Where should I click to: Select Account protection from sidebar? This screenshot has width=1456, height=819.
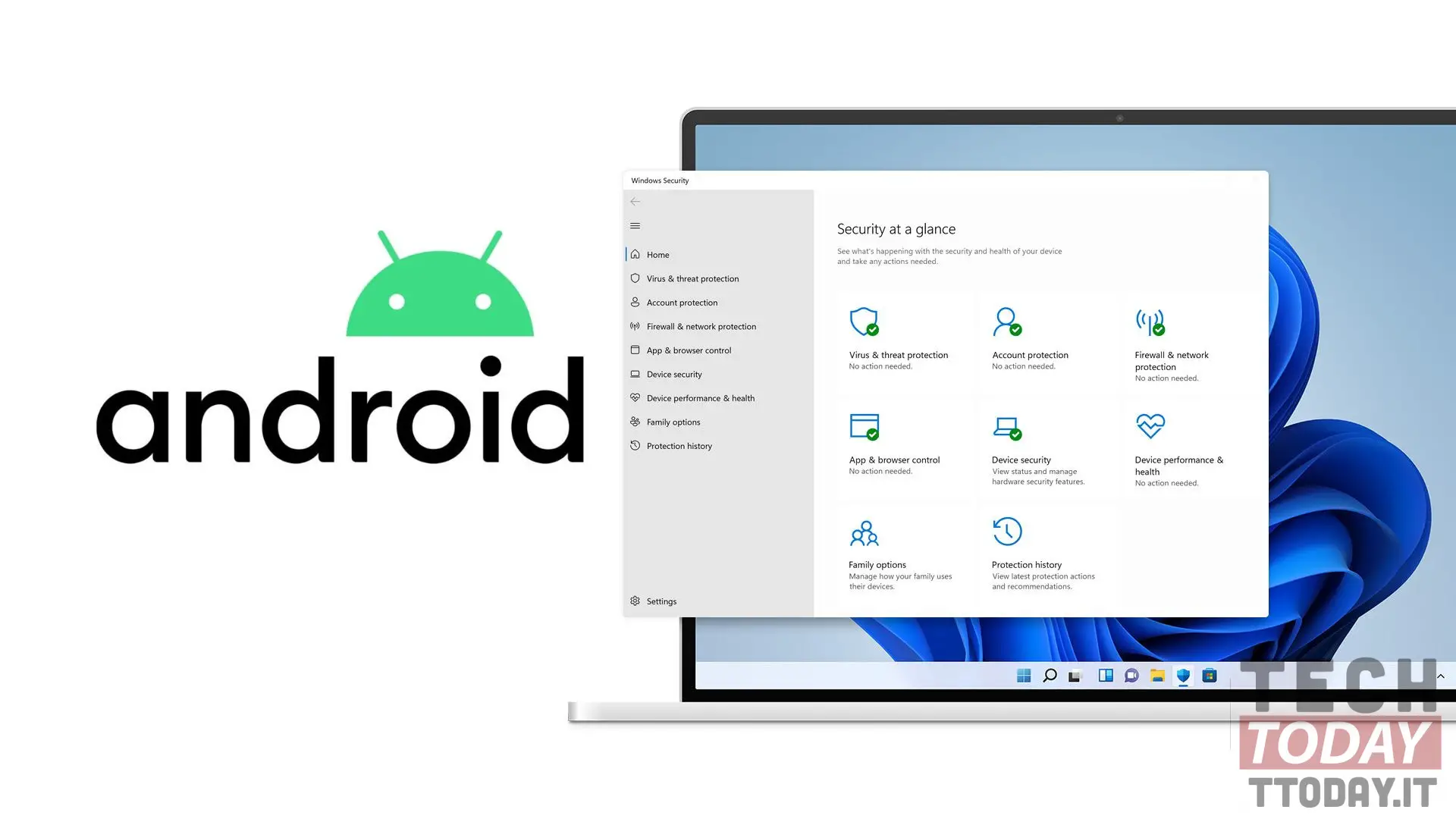(682, 302)
